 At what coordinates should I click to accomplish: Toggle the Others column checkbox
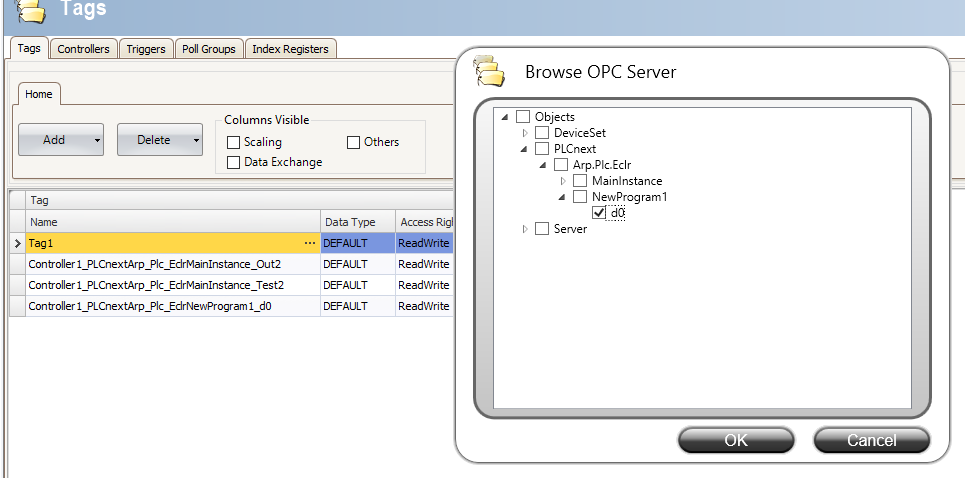click(353, 142)
